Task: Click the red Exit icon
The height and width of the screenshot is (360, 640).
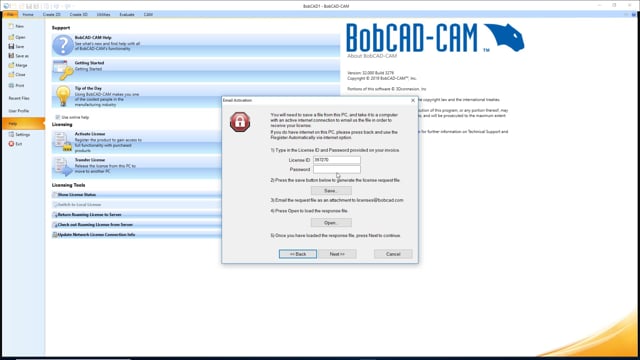Action: 11,144
